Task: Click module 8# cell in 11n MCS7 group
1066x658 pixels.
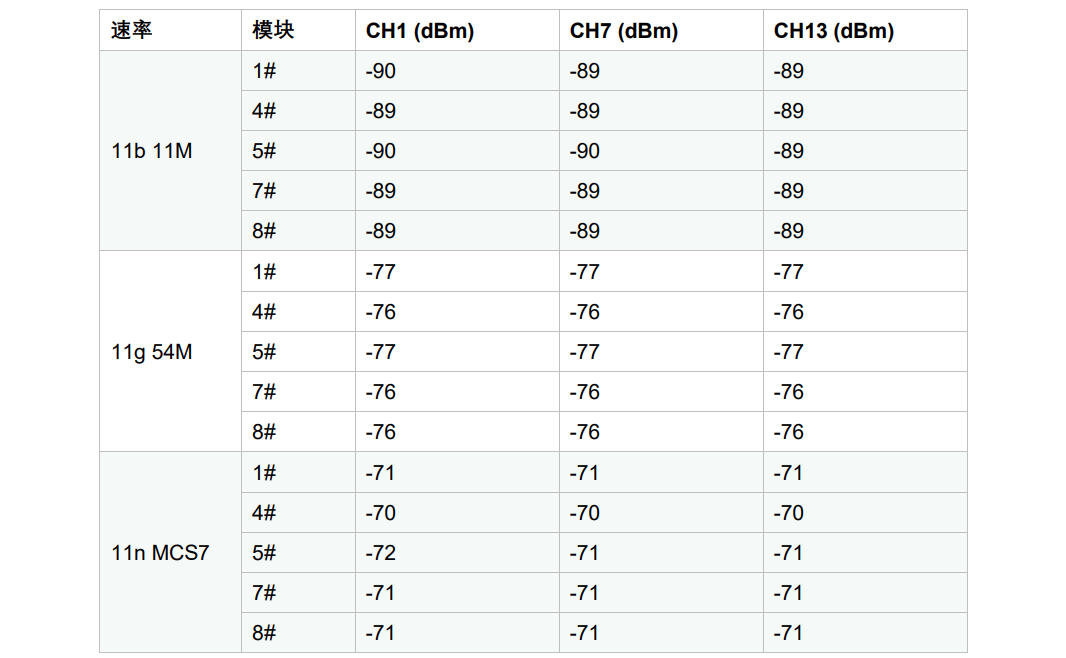Action: pyautogui.click(x=298, y=633)
